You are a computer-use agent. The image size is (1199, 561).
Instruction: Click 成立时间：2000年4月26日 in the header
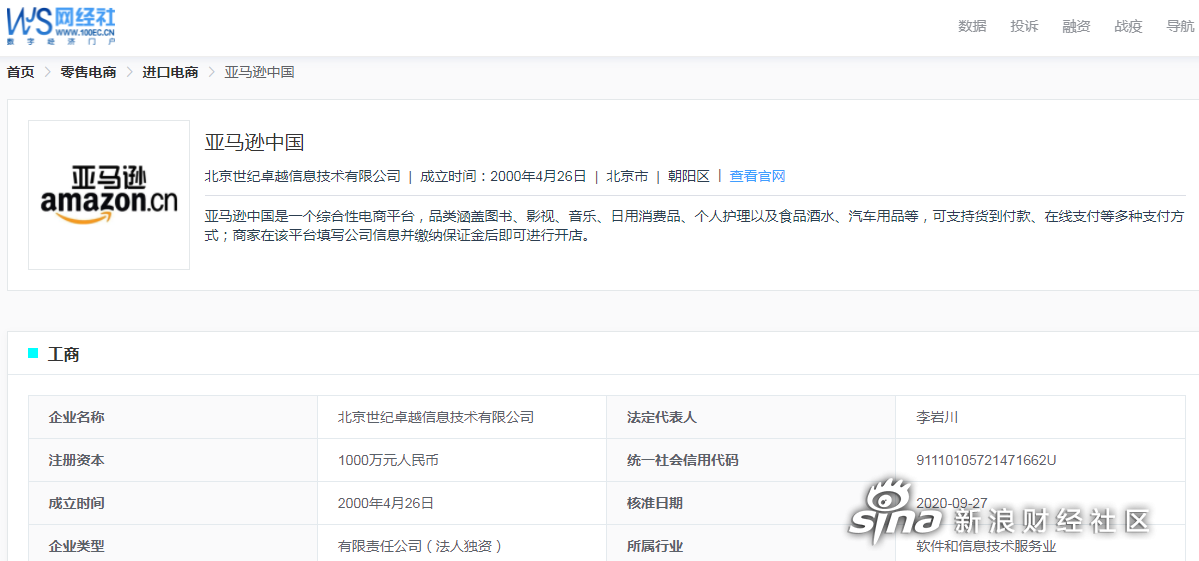[503, 177]
